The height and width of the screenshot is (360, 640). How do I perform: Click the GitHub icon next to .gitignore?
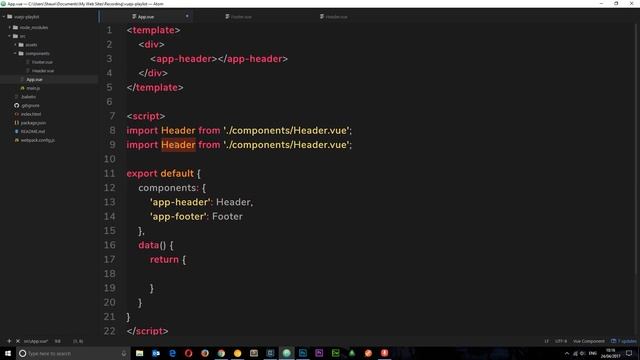[16, 105]
